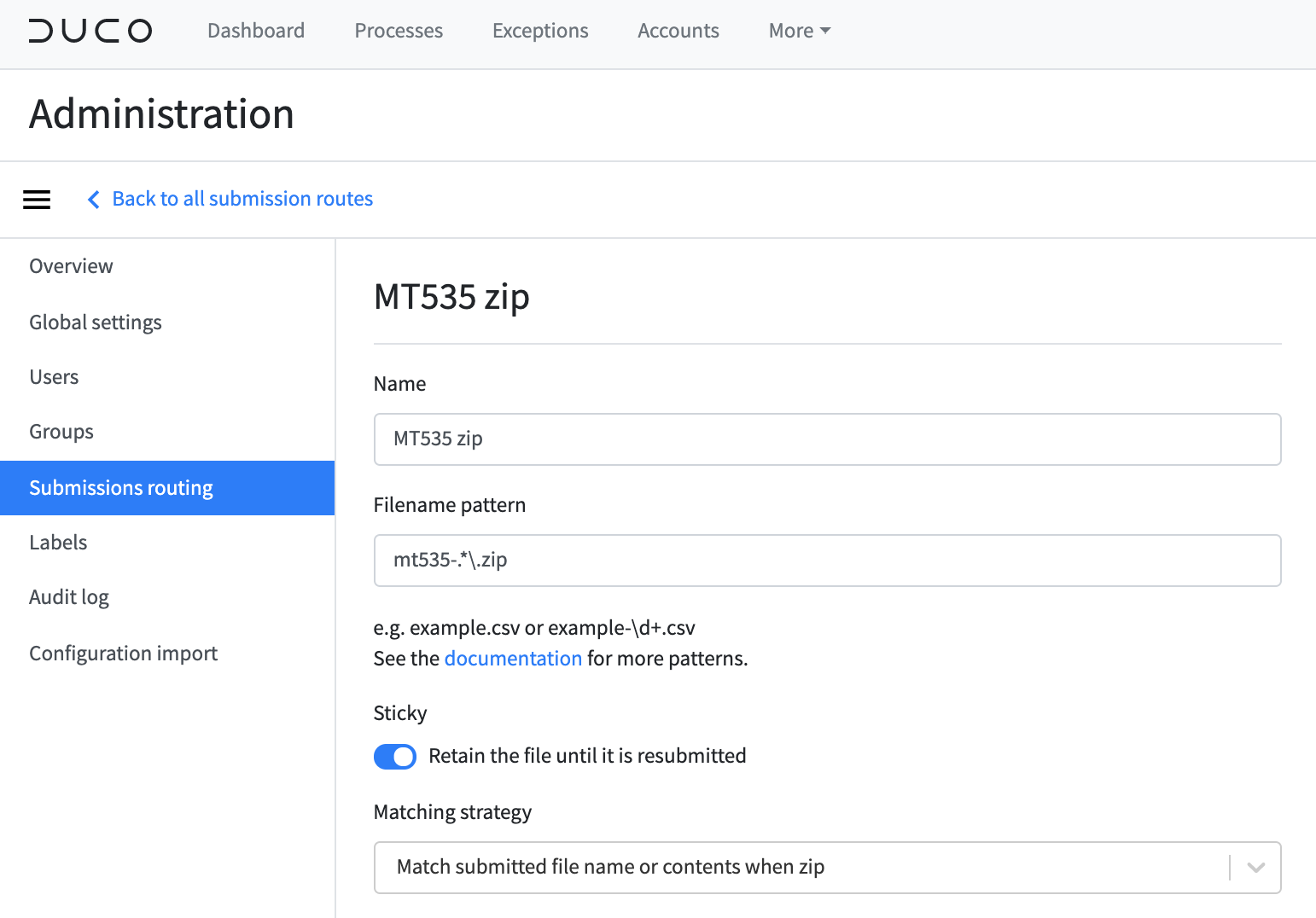The height and width of the screenshot is (918, 1316).
Task: Focus the Filename pattern input field
Action: coord(827,561)
